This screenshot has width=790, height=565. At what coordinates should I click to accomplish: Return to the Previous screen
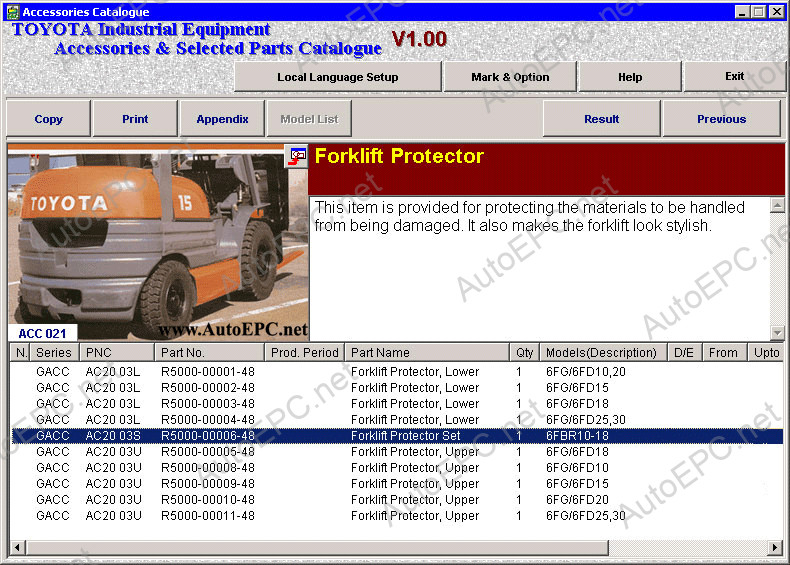(721, 119)
